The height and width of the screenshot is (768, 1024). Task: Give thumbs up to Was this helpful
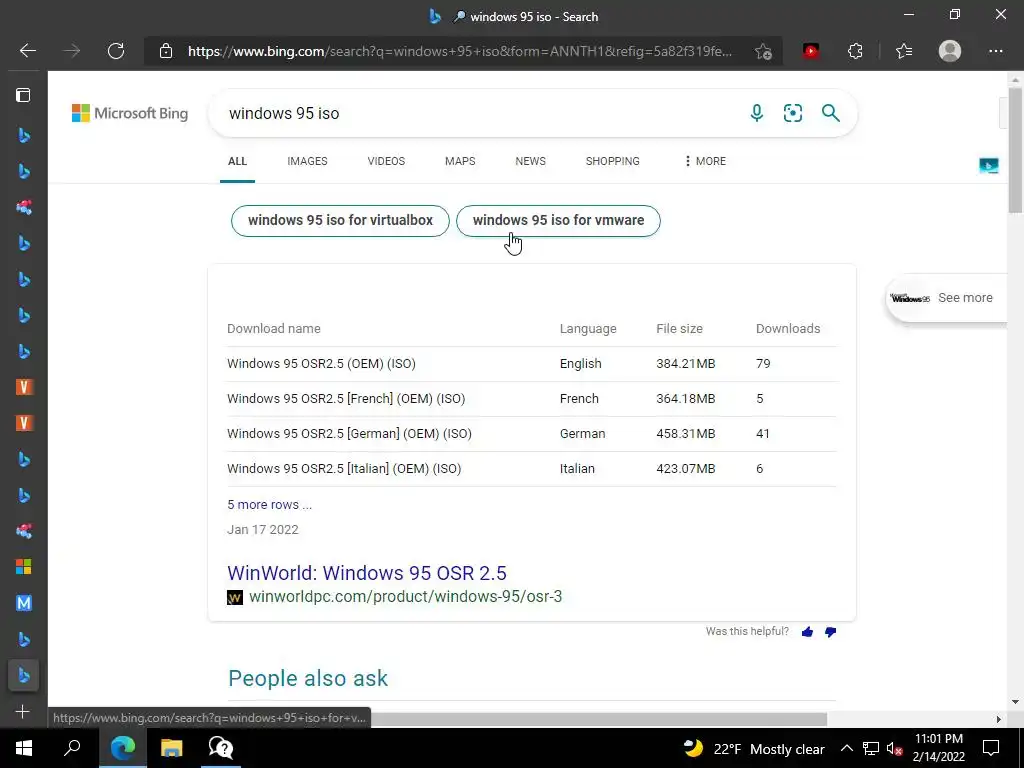(807, 632)
